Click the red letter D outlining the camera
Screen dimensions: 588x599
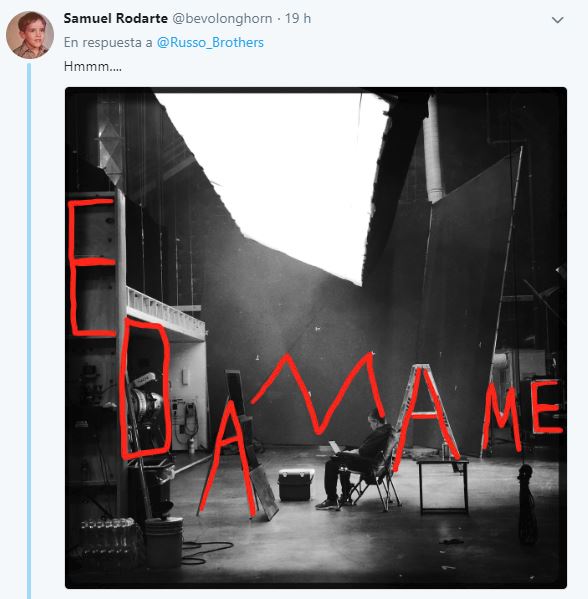146,389
